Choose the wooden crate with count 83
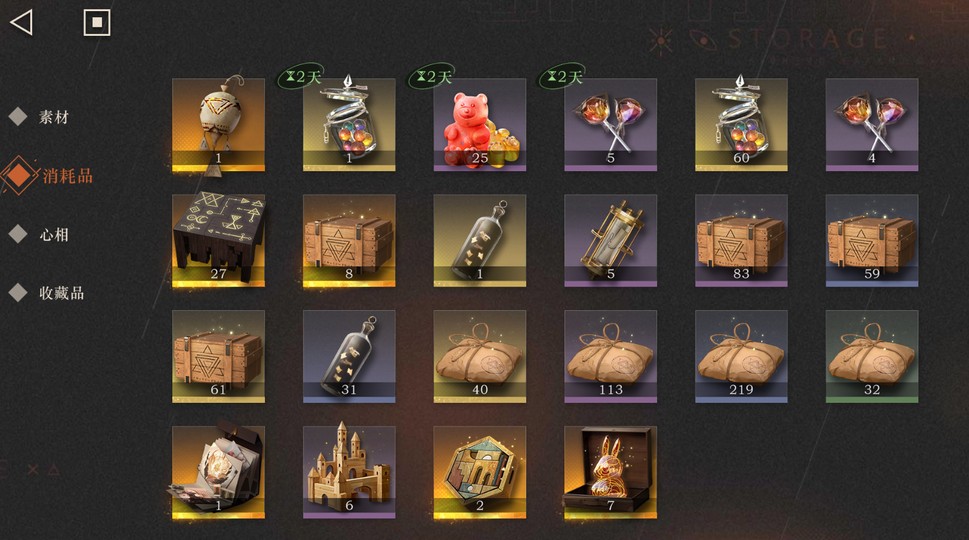969x540 pixels. (x=742, y=241)
